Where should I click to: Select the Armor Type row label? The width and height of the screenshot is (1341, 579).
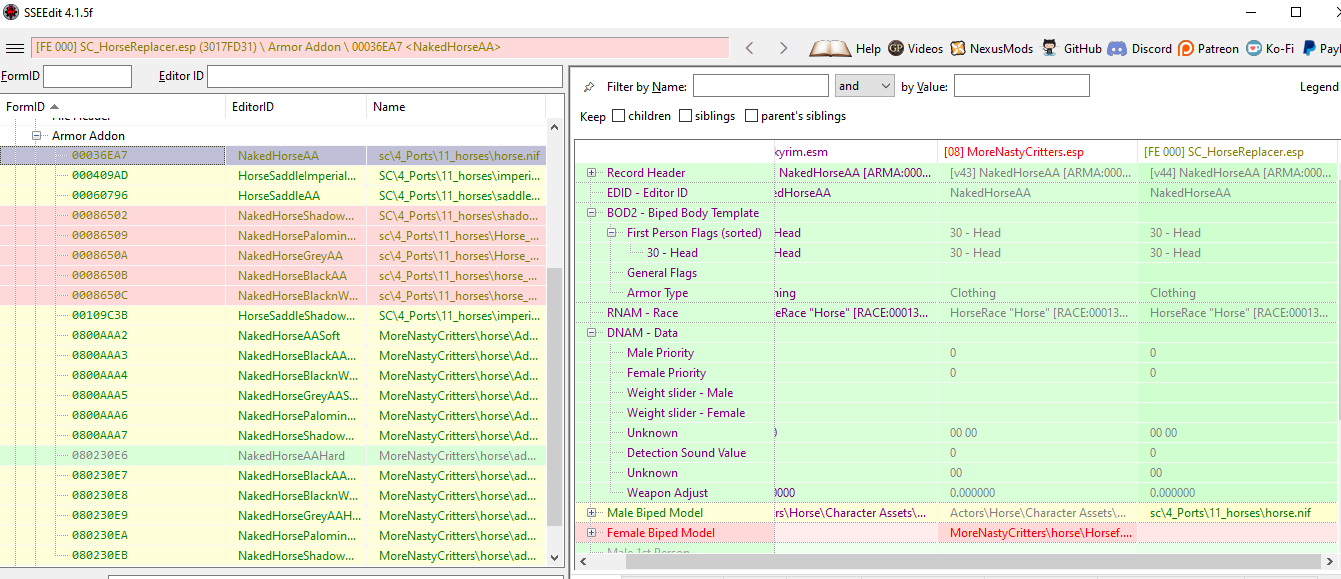[657, 293]
